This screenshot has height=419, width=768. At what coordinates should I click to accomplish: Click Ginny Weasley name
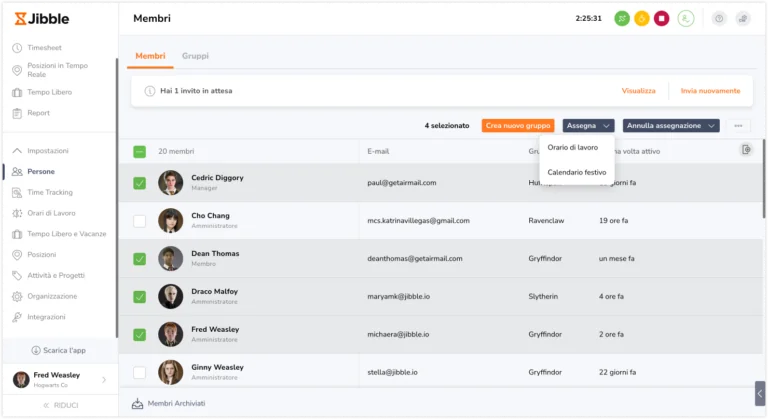[217, 367]
